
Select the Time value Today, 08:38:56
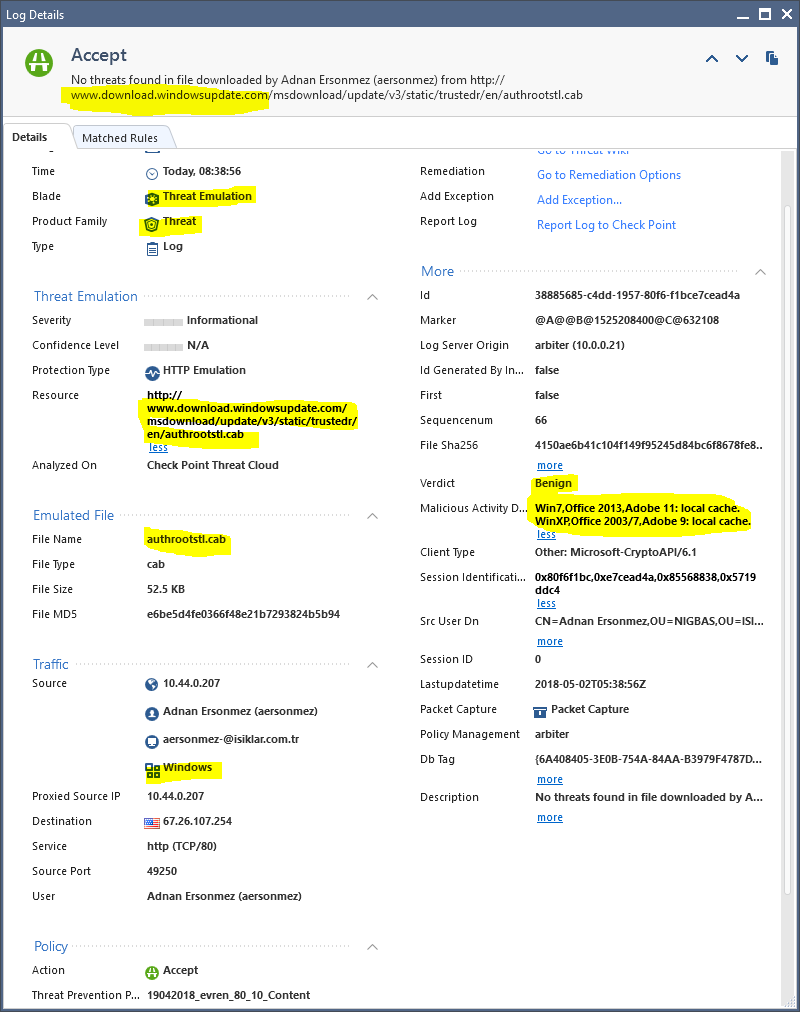pyautogui.click(x=201, y=171)
